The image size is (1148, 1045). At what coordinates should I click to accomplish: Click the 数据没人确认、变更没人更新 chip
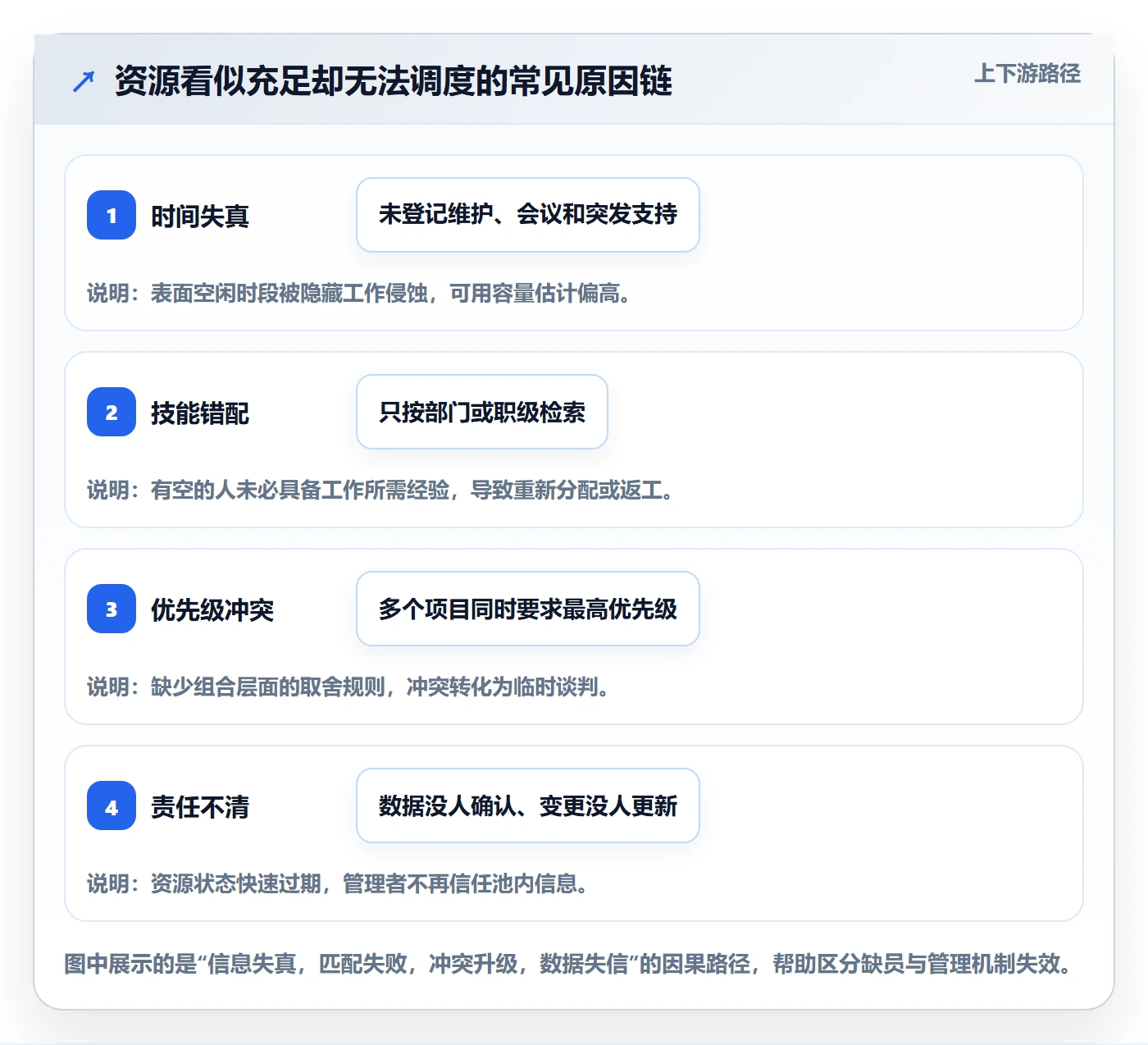click(x=528, y=805)
